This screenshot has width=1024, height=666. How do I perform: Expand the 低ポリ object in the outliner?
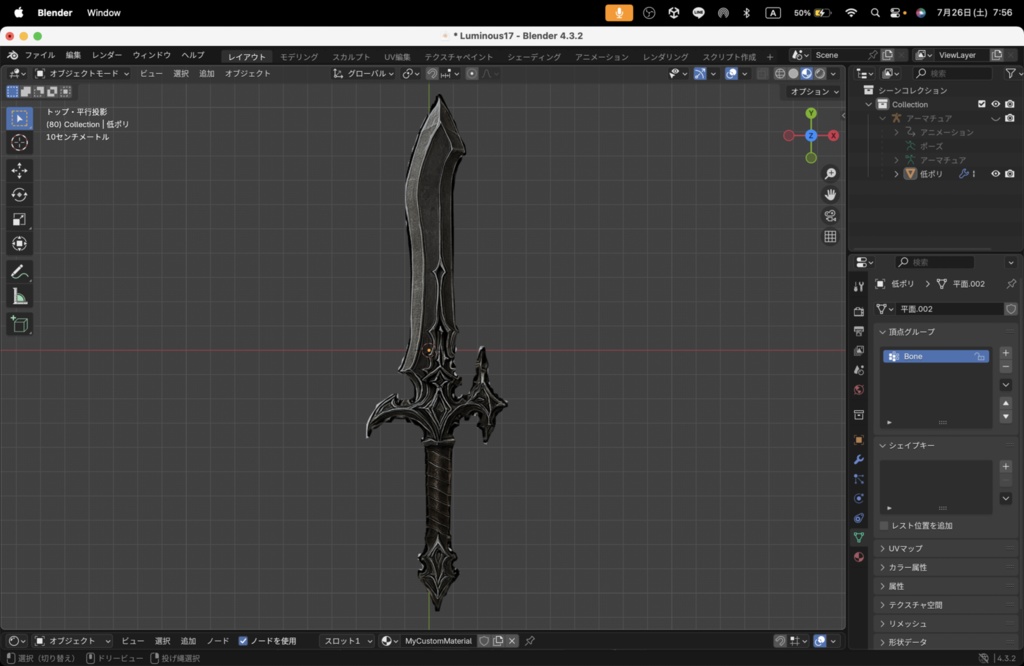tap(896, 173)
